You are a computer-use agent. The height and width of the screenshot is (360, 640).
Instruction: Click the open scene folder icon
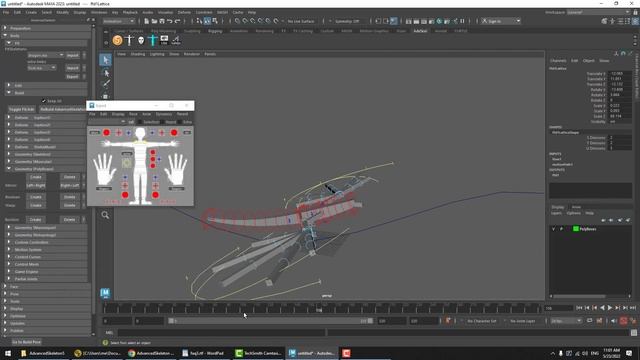coord(154,21)
